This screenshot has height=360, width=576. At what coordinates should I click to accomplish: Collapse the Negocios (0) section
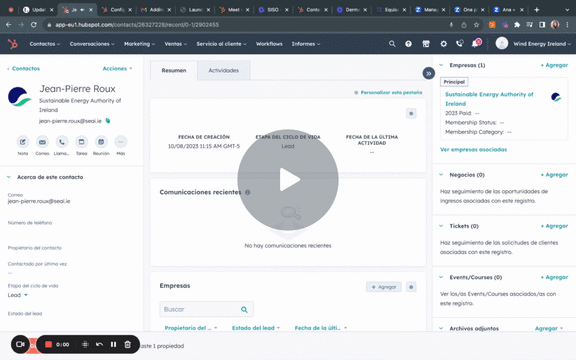click(x=441, y=175)
